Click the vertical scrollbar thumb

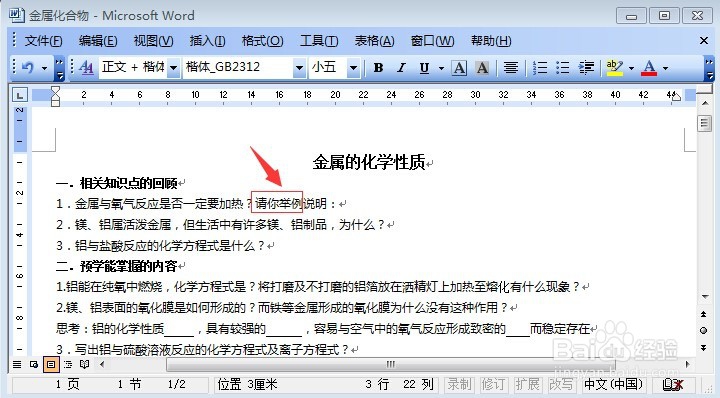[x=705, y=123]
